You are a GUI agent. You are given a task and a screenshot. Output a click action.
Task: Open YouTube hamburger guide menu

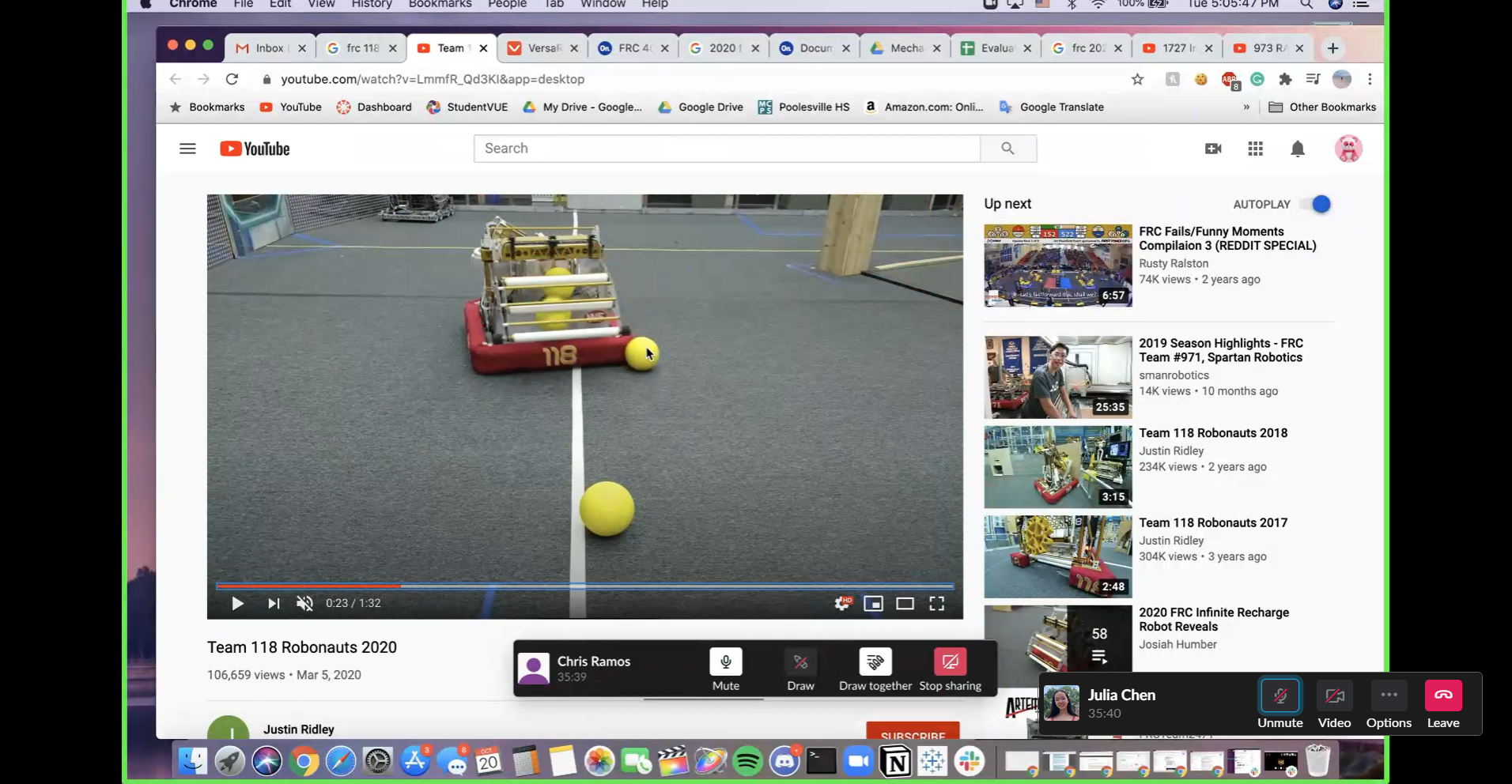[187, 149]
